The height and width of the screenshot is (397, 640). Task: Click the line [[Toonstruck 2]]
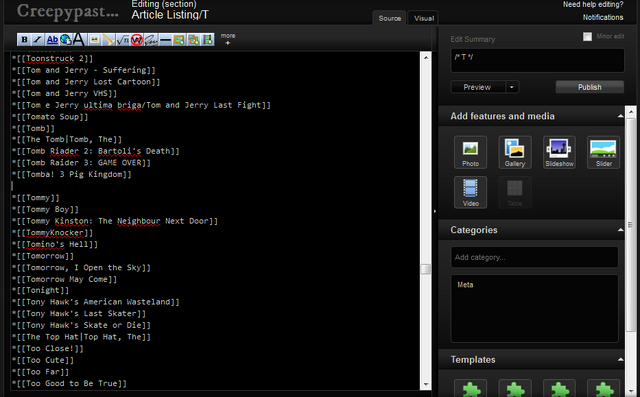[53, 59]
